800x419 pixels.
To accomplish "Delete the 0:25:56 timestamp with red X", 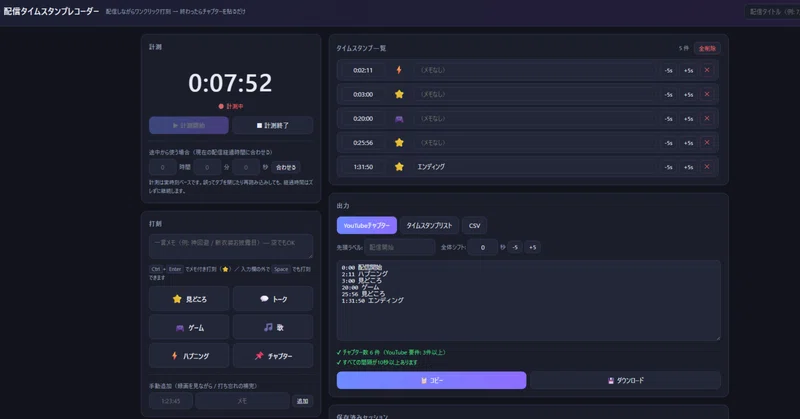I will [x=707, y=142].
